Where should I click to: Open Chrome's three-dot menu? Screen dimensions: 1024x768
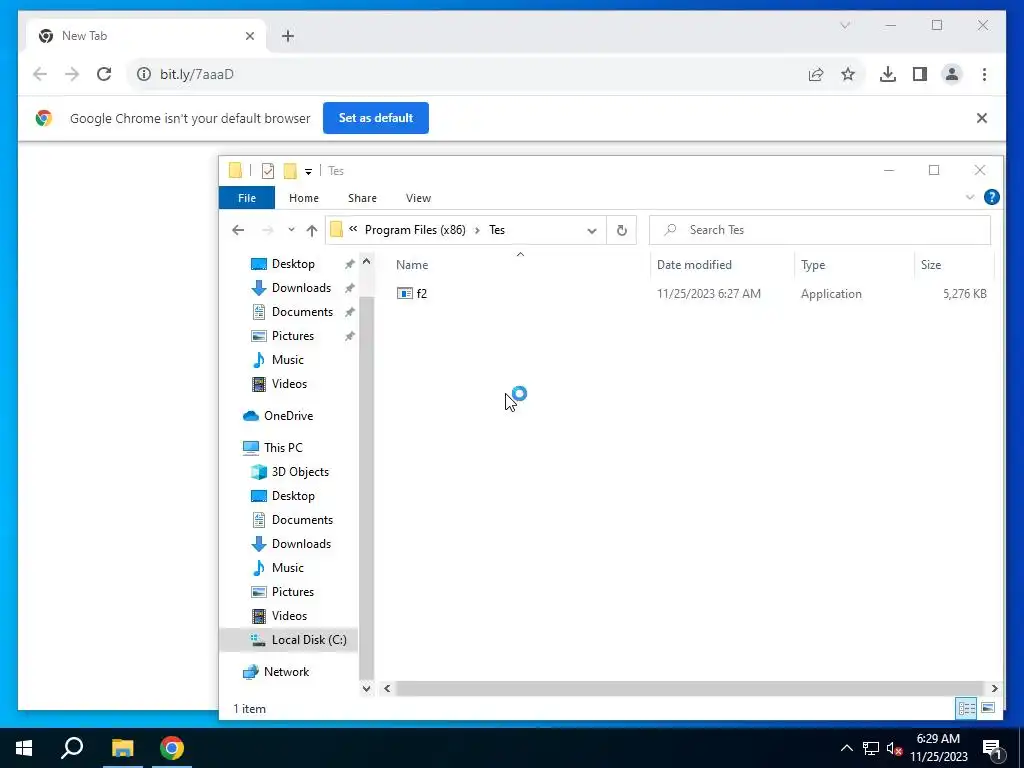tap(984, 74)
